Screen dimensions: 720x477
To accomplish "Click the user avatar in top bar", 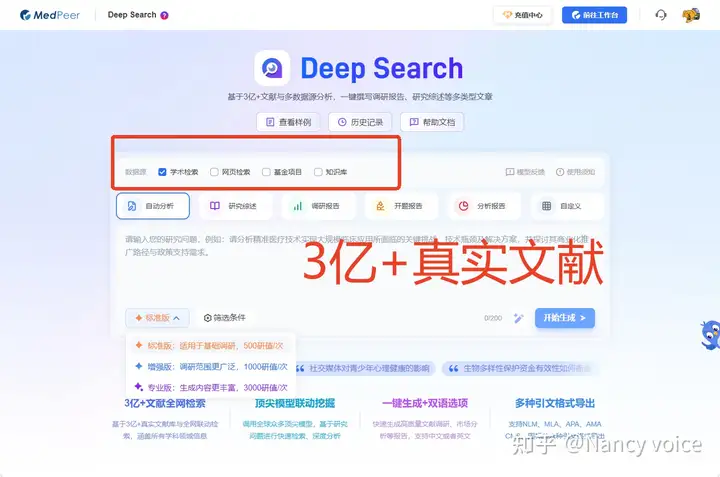I will point(691,15).
